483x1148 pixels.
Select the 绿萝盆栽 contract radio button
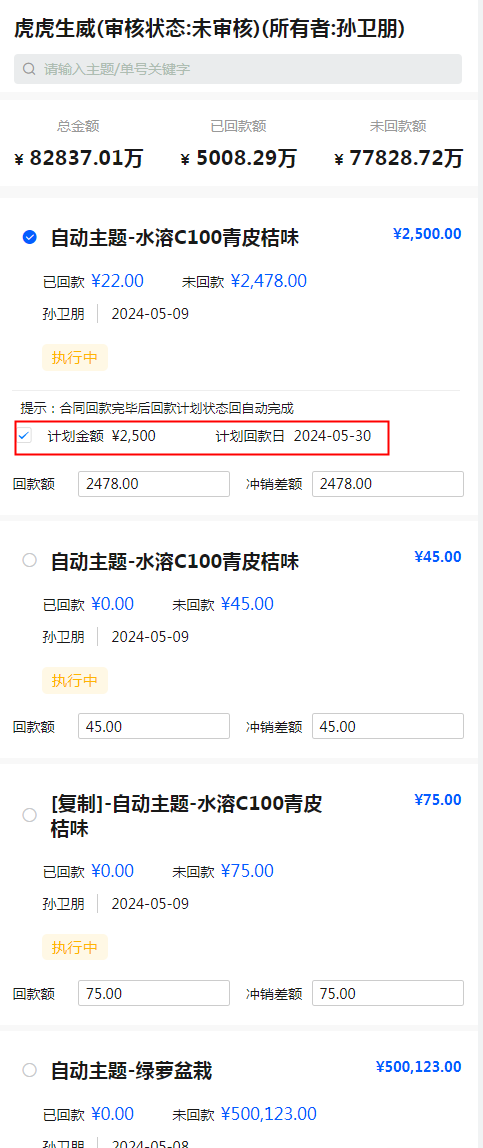pos(29,1070)
